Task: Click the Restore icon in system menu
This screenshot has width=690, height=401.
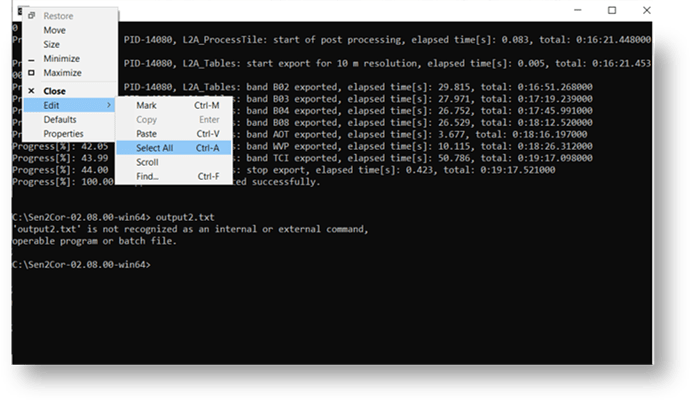Action: (x=31, y=16)
